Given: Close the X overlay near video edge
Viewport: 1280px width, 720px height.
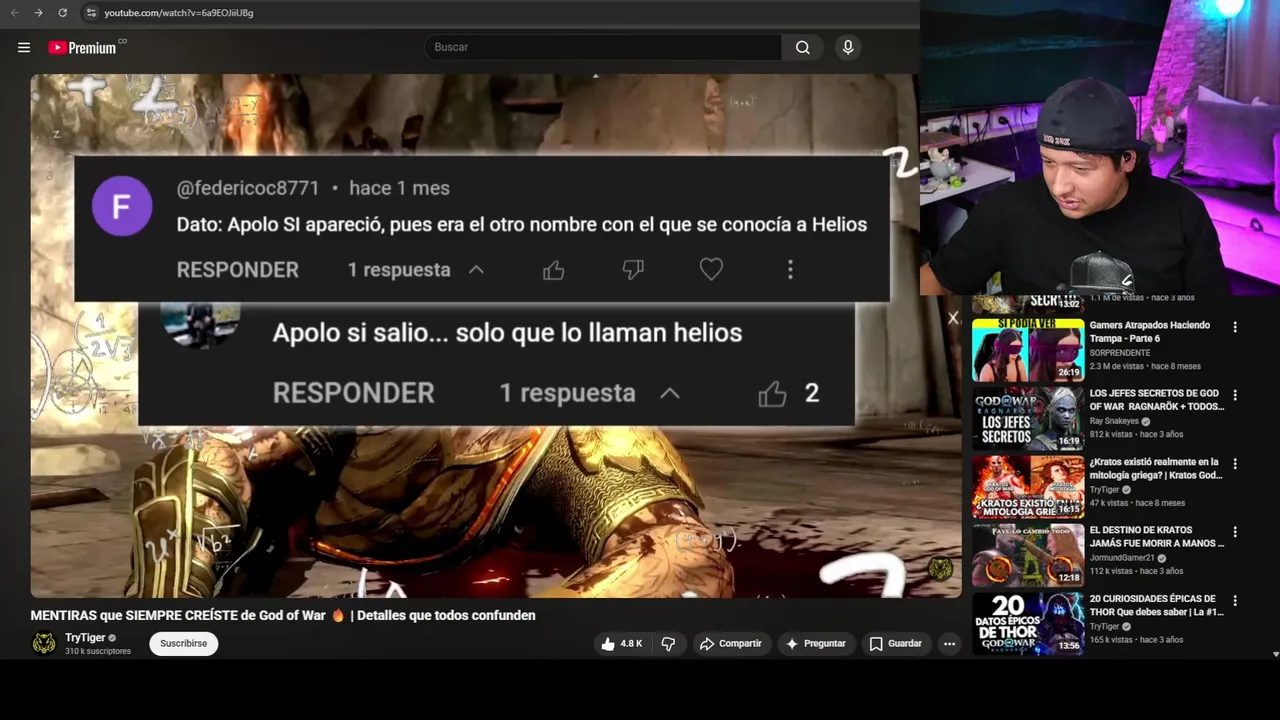Looking at the screenshot, I should pyautogui.click(x=953, y=318).
